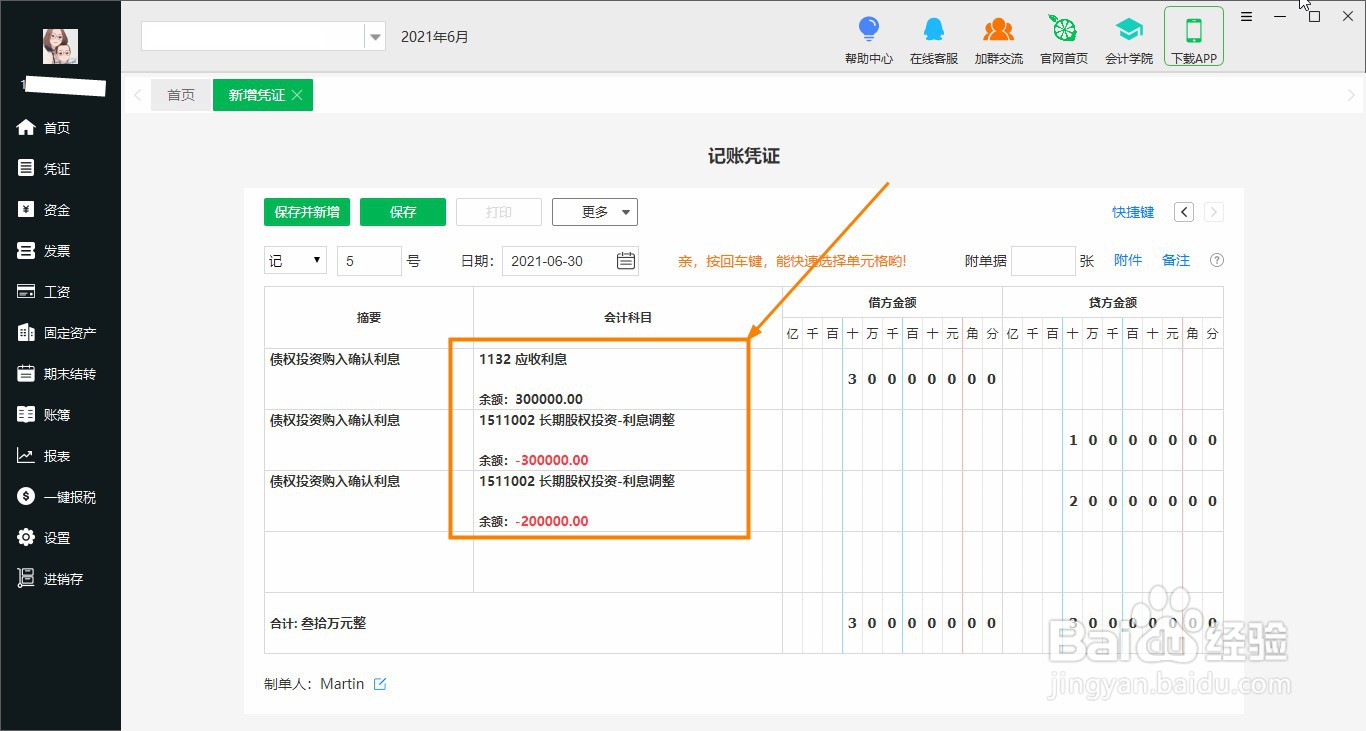Viewport: 1366px width, 731px height.
Task: Edit the 制单人 Martin entry
Action: 380,683
